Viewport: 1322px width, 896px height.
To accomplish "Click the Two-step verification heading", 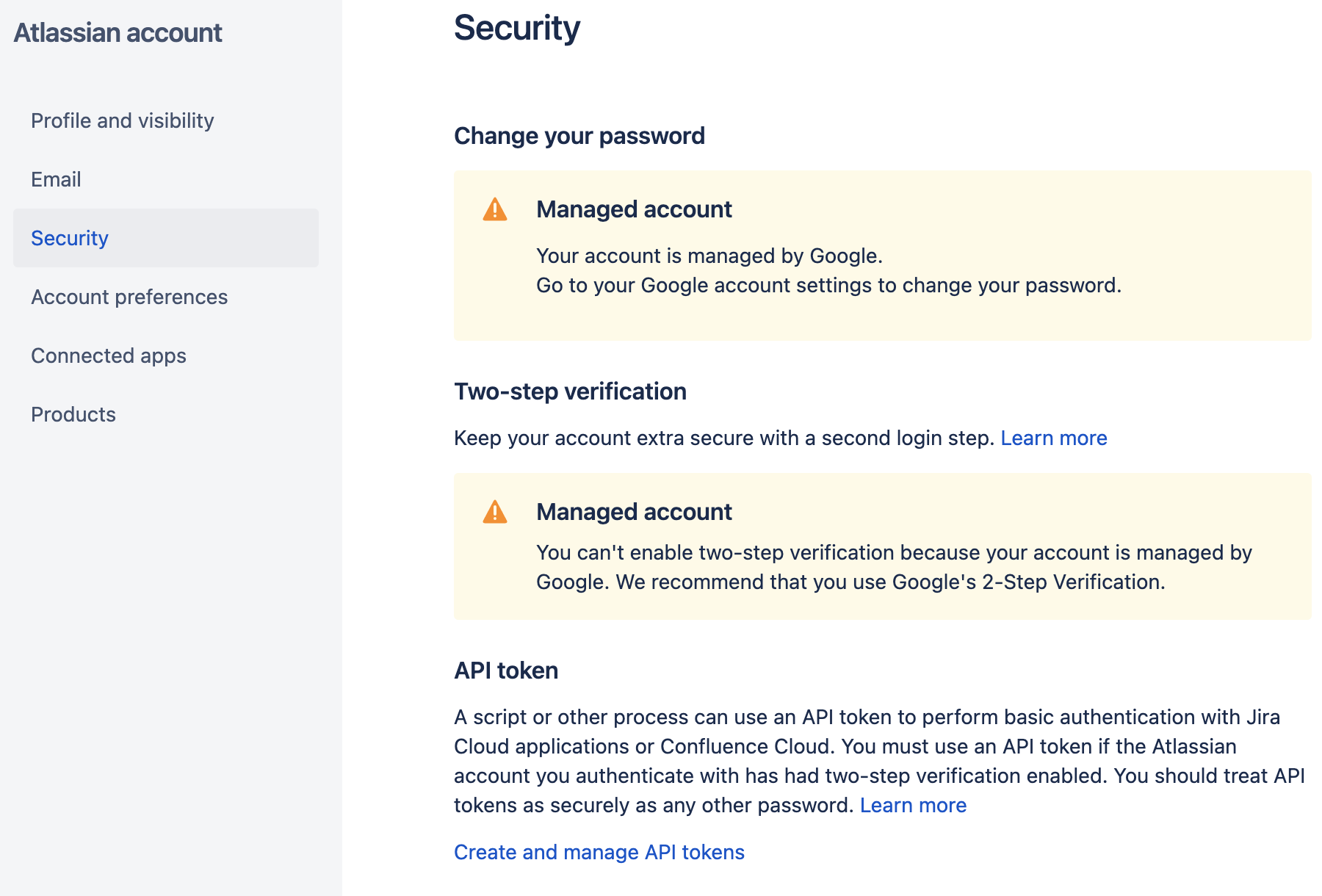I will (570, 391).
